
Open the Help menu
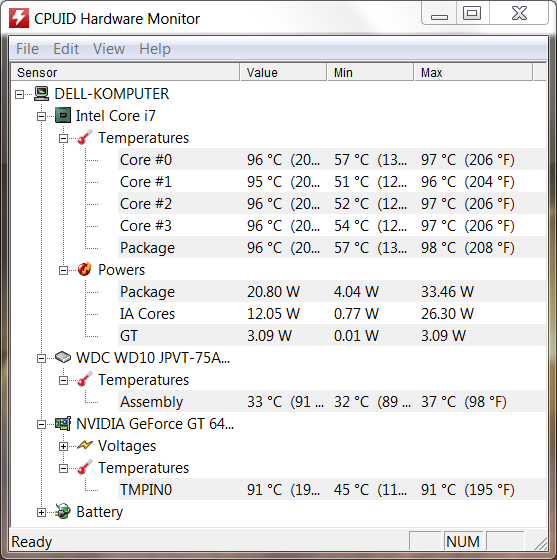pos(155,49)
